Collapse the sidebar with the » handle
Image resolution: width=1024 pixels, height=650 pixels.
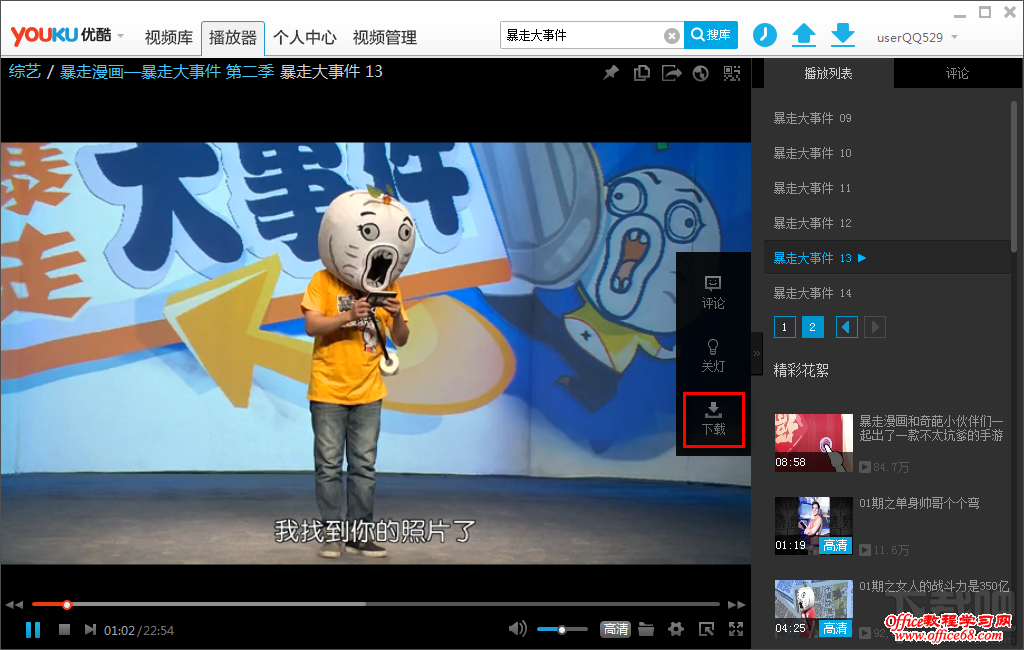757,353
